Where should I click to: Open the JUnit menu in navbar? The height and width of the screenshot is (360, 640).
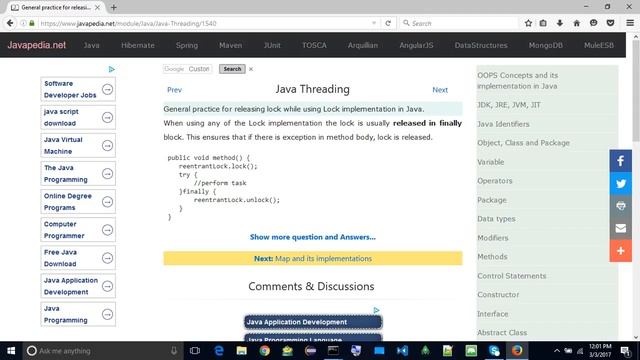point(272,45)
